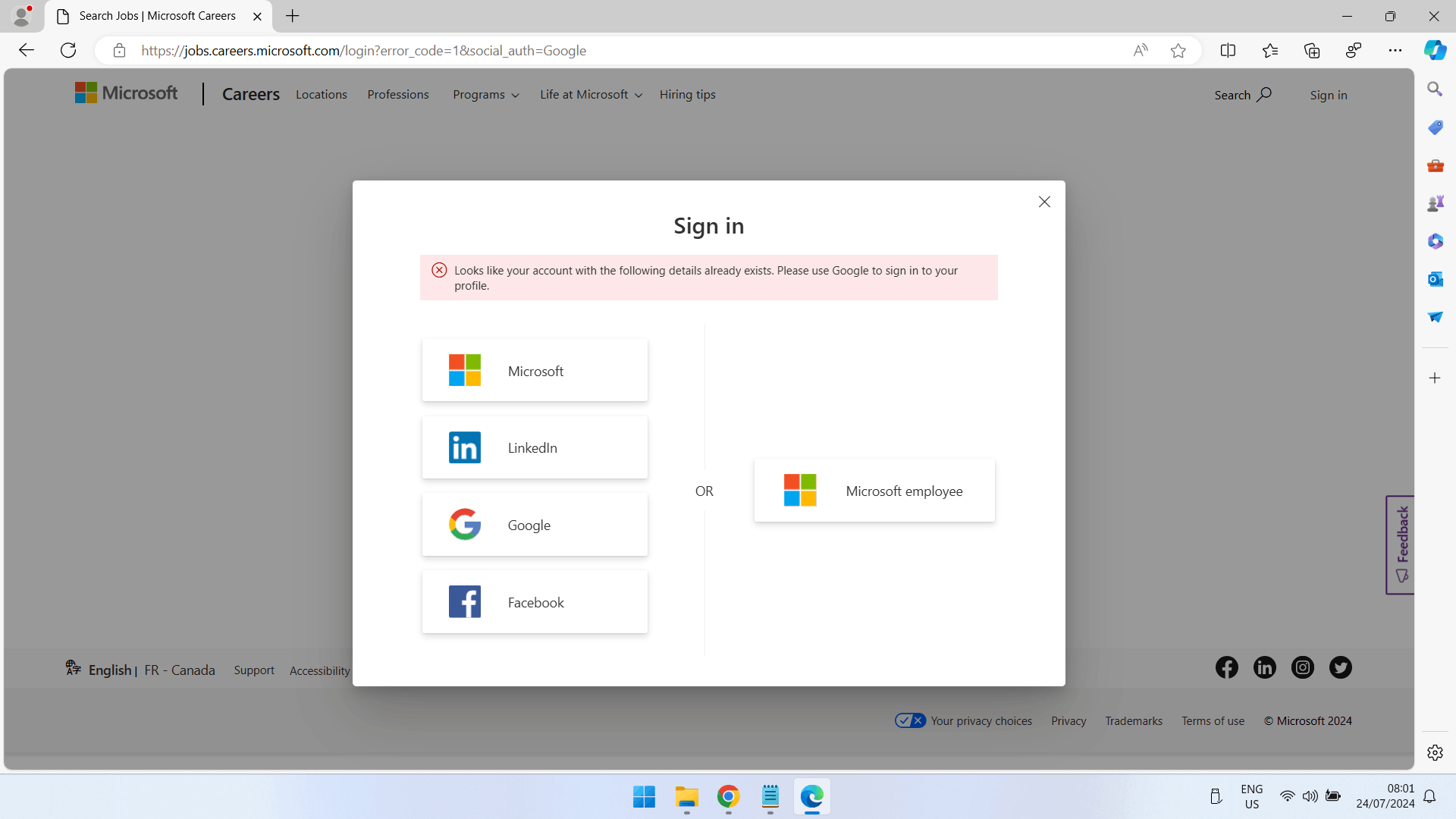Open the Professions menu item
Viewport: 1456px width, 819px height.
398,95
